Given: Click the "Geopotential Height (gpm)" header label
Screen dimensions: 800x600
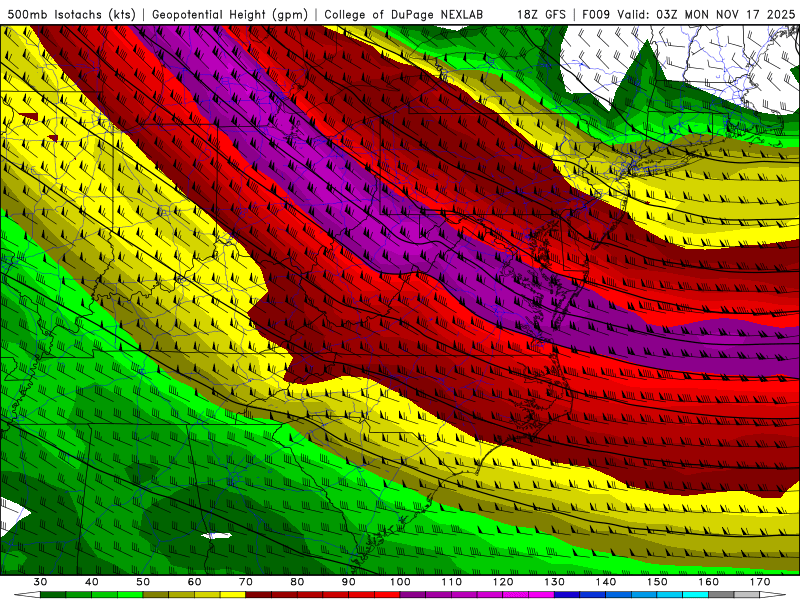Looking at the screenshot, I should tap(230, 14).
